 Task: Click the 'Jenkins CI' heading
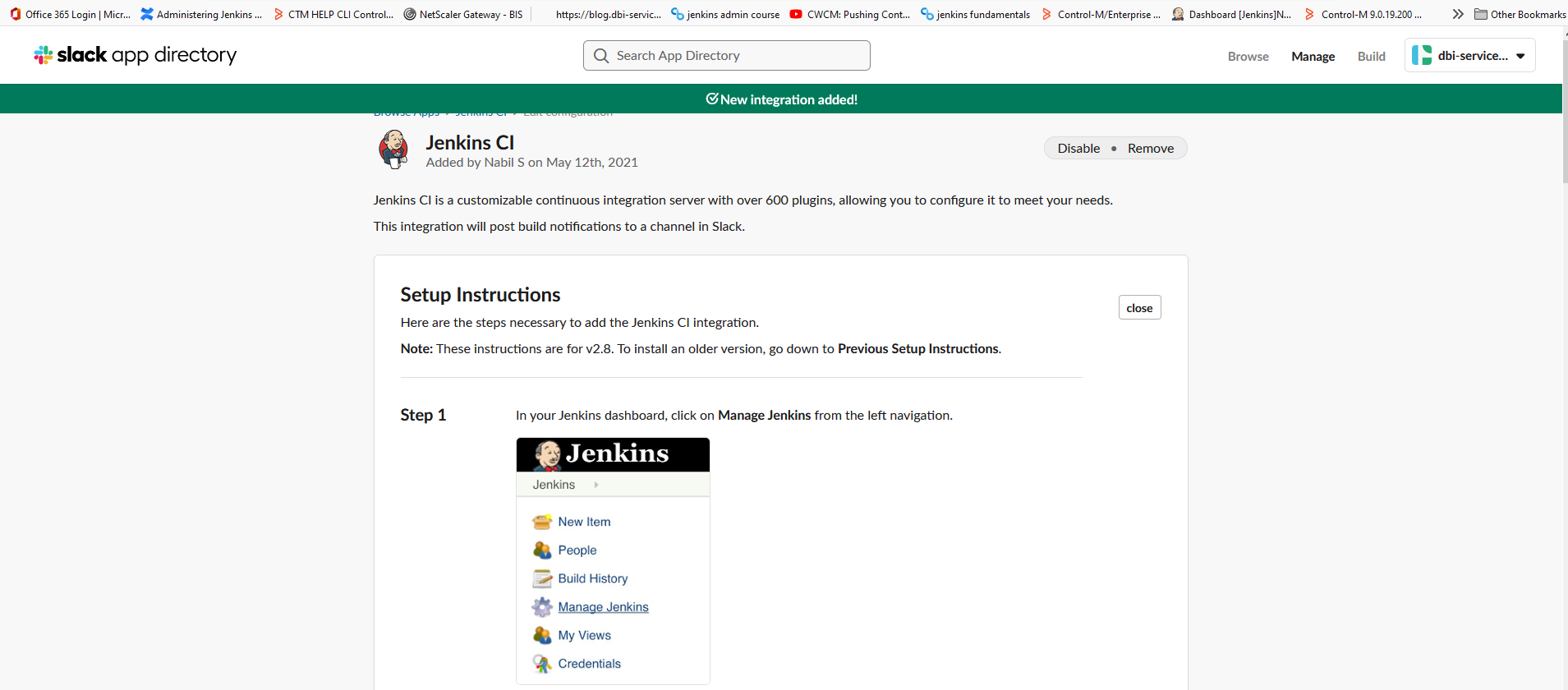(470, 142)
